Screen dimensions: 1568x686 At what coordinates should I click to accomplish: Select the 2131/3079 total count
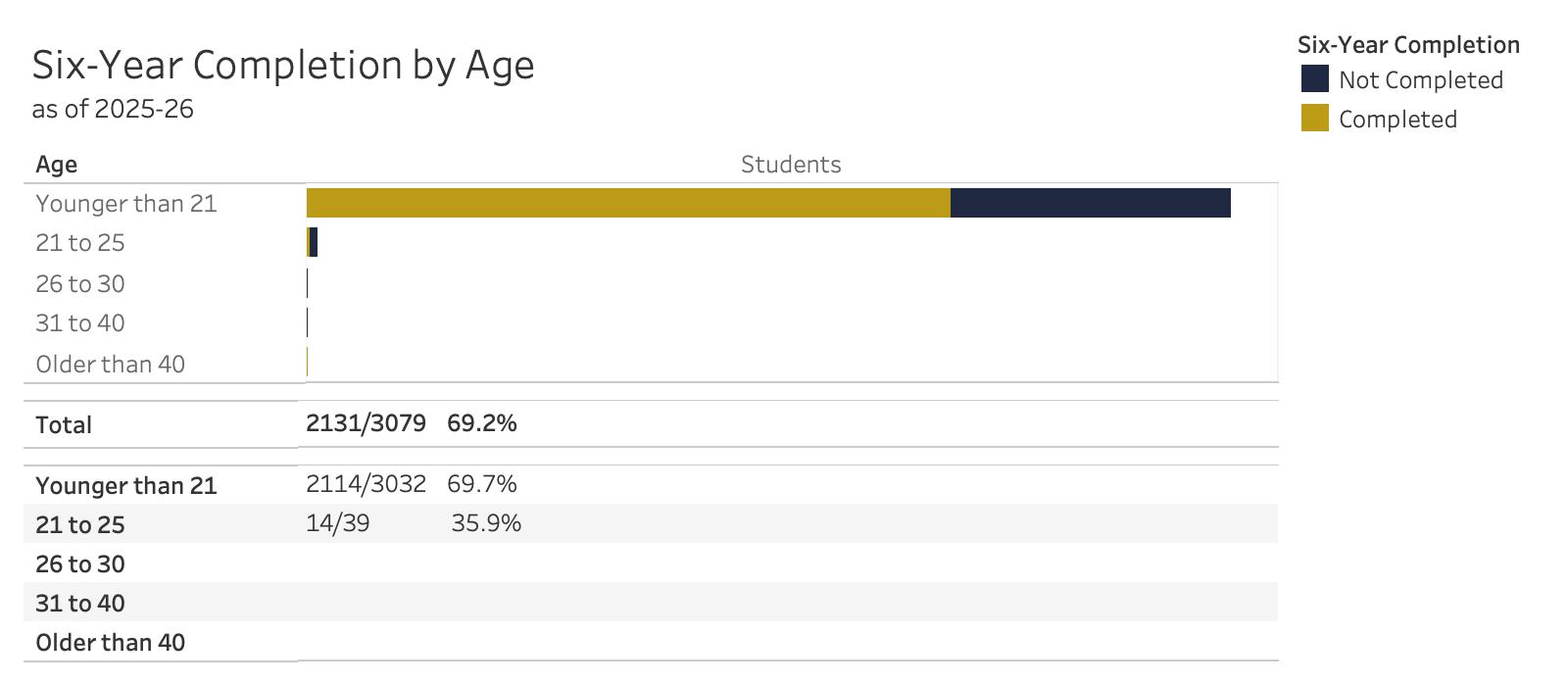pos(366,423)
